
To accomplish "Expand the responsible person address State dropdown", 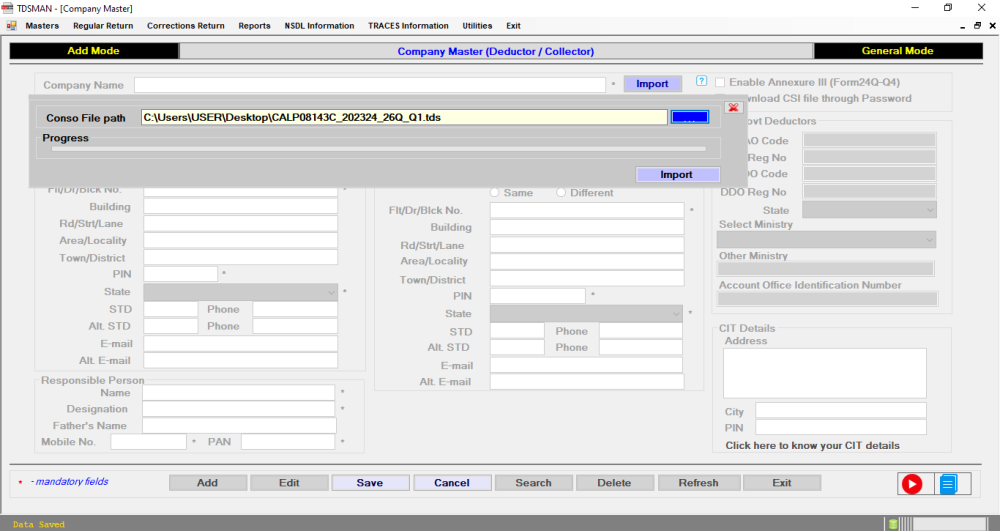I will tap(677, 313).
